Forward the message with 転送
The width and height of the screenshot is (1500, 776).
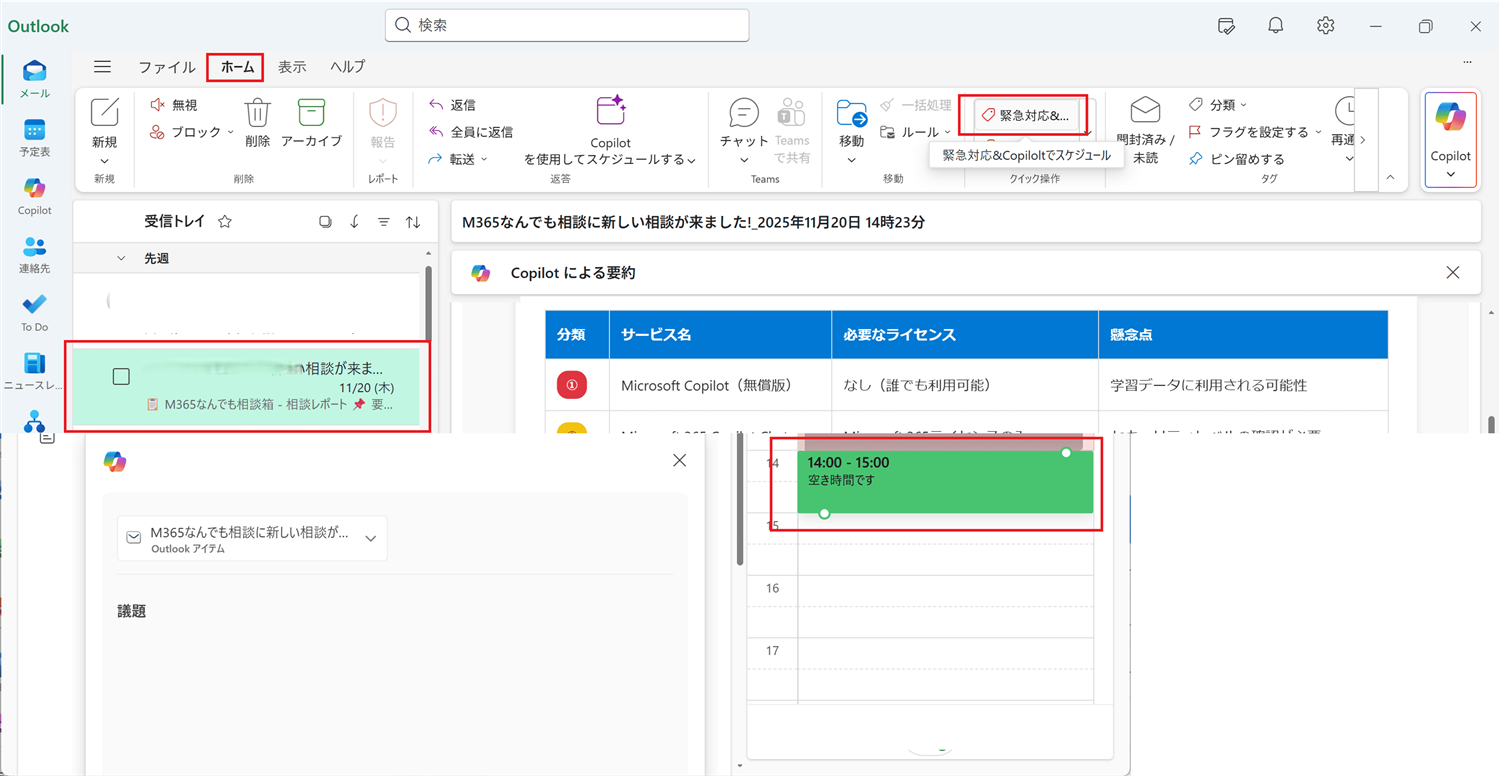(452, 159)
